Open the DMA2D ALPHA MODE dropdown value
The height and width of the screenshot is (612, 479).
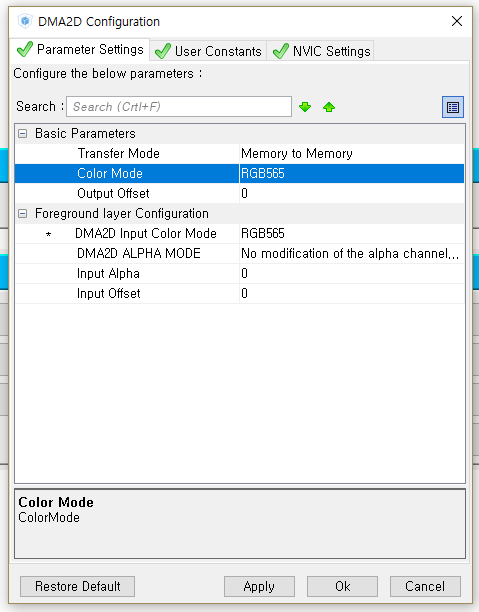351,253
